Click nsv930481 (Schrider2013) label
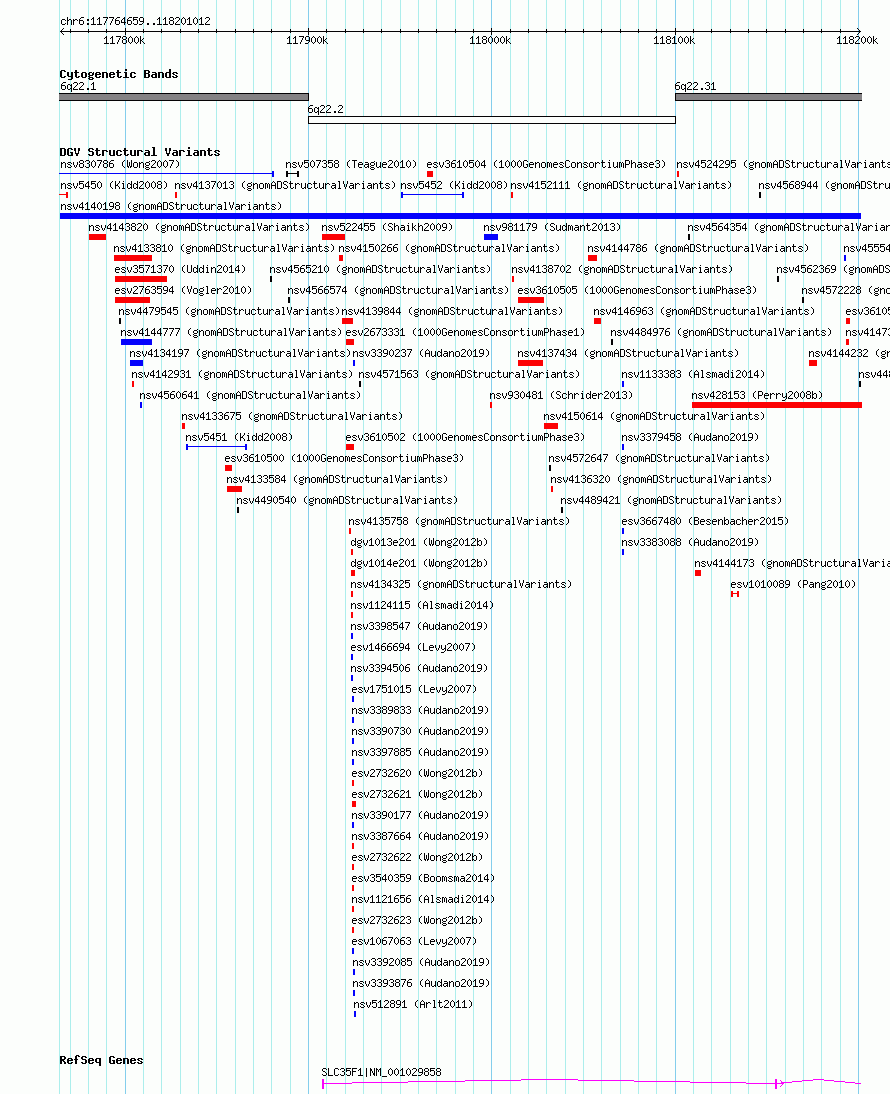This screenshot has height=1094, width=890. tap(561, 396)
